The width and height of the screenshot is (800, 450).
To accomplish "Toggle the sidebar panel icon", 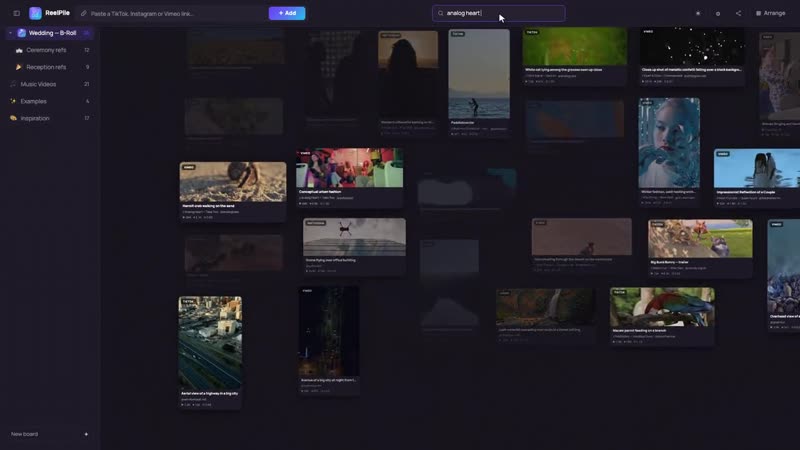I will 16,13.
